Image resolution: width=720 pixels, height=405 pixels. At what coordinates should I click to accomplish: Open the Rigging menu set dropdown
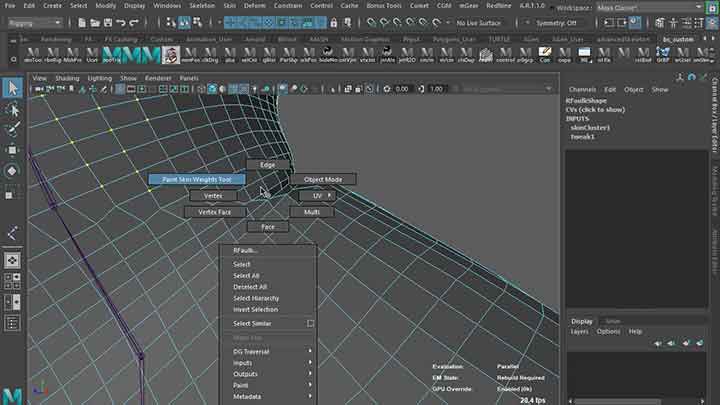pyautogui.click(x=34, y=22)
